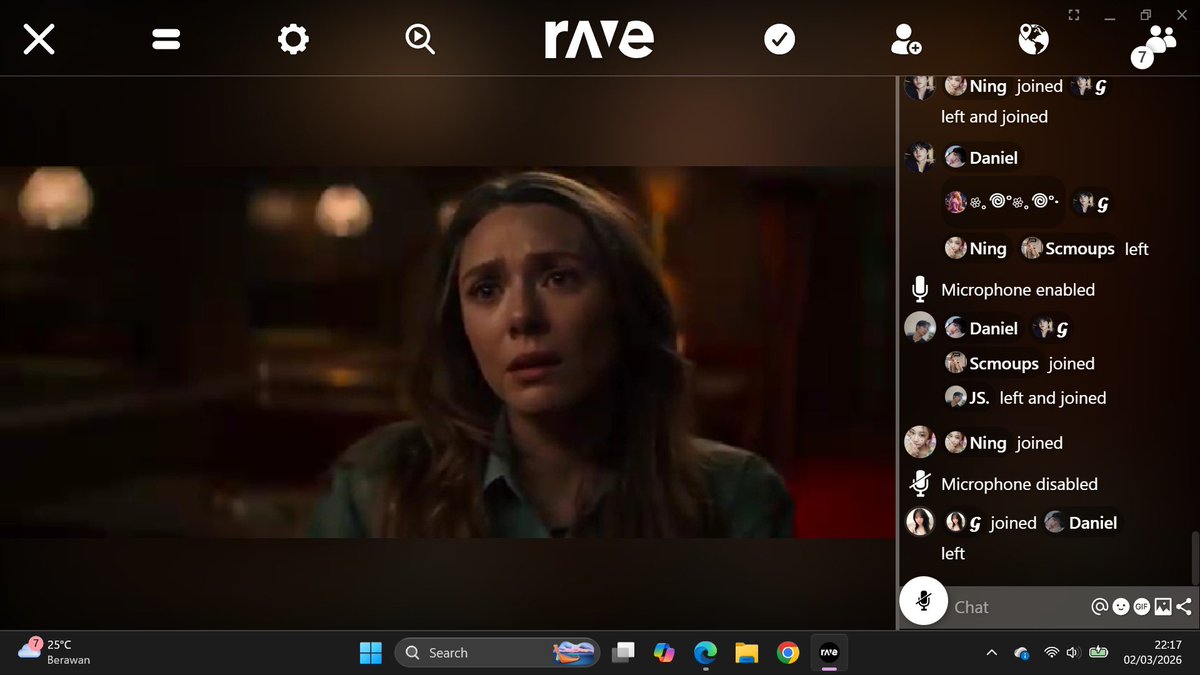Share the room with the share icon
1200x675 pixels.
1184,606
